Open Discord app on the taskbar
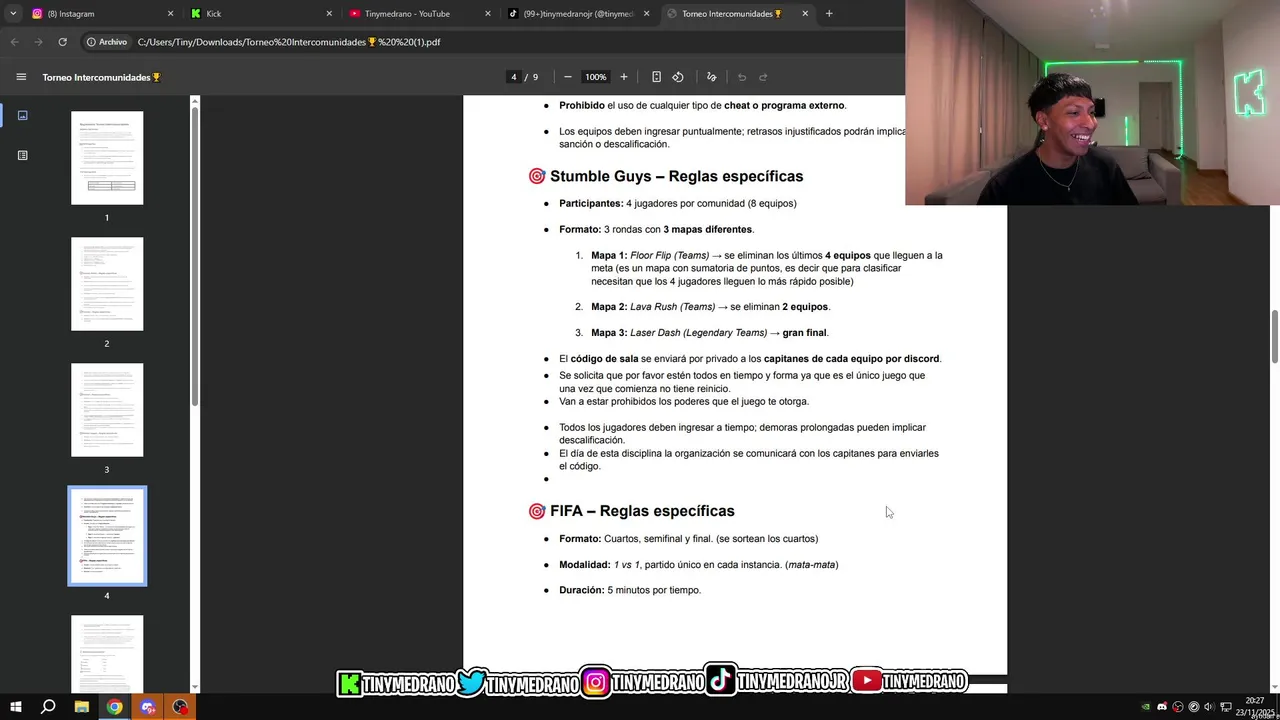The height and width of the screenshot is (720, 1280). click(148, 707)
